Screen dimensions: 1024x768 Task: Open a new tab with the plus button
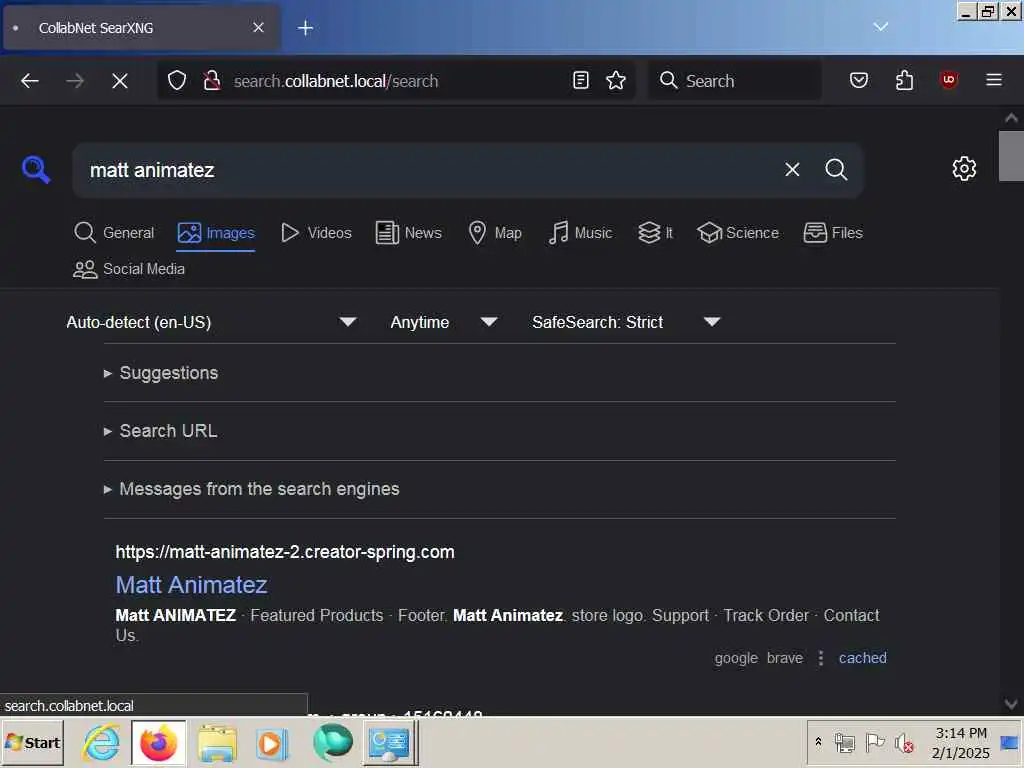[x=305, y=27]
